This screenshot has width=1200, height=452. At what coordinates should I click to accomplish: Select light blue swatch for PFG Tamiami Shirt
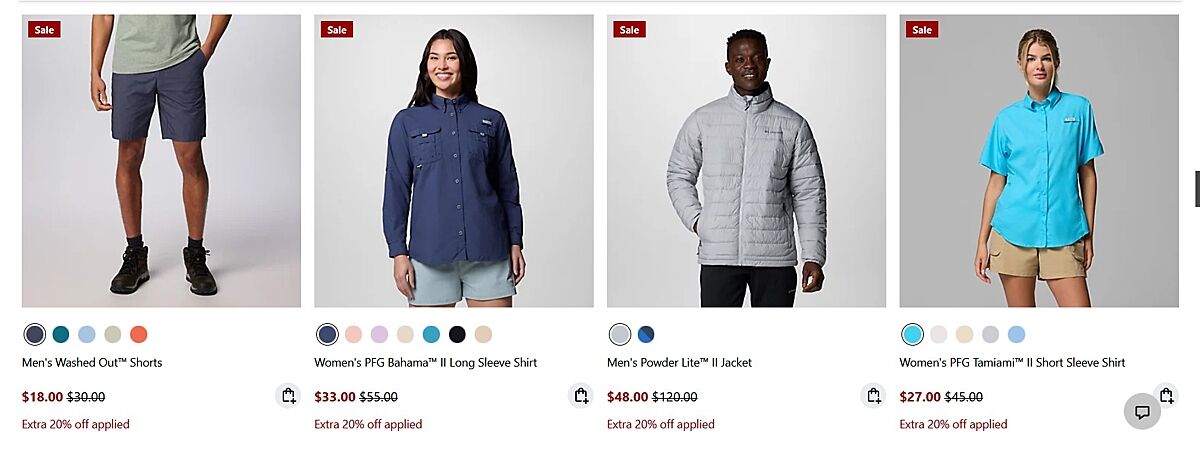(x=1016, y=334)
